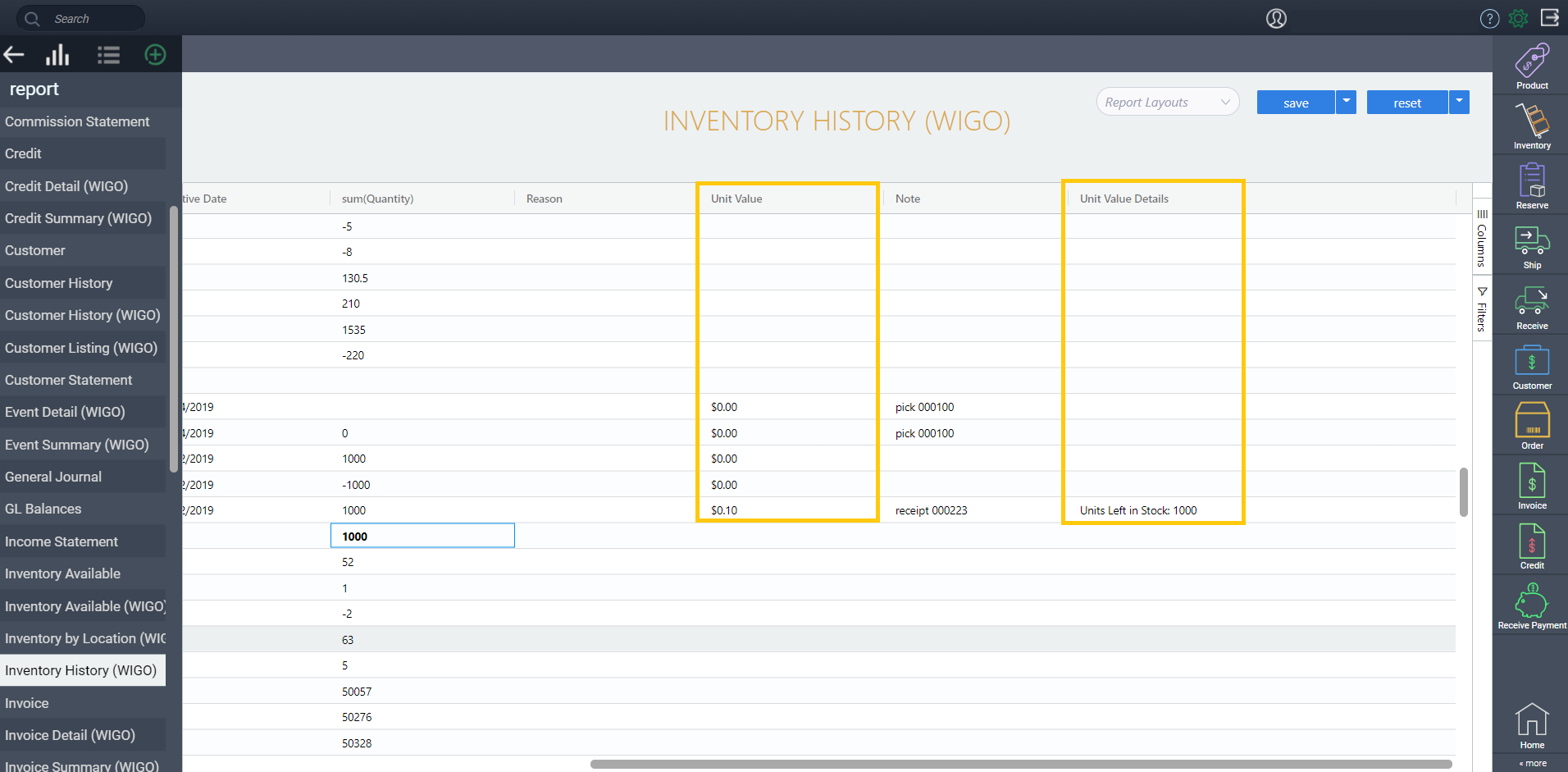Click the horizontal scrollbar of the report grid

pyautogui.click(x=1021, y=764)
